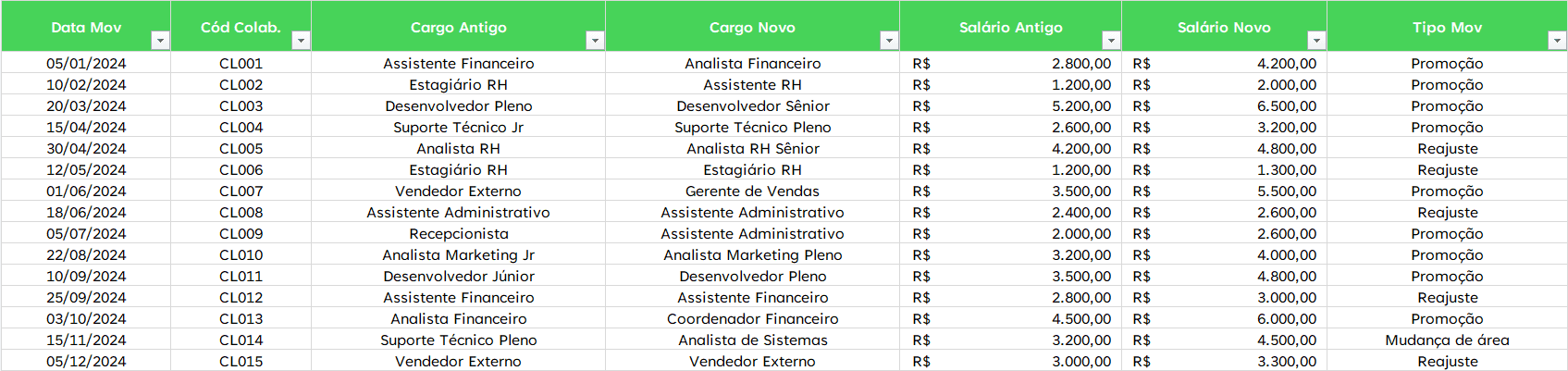Click the Gerente de Vendas cell
This screenshot has width=1568, height=371.
[752, 192]
